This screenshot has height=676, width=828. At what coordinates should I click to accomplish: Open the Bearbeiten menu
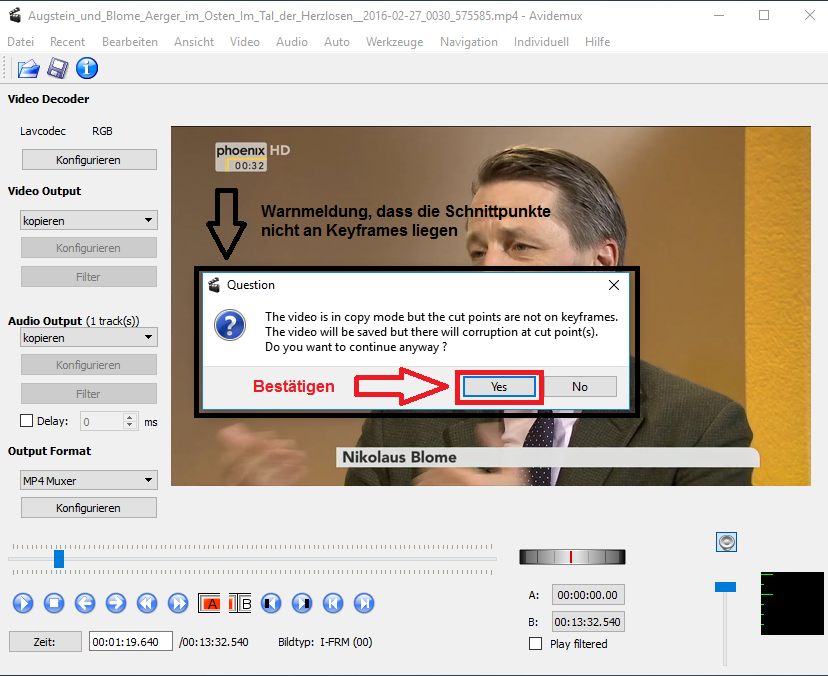click(130, 42)
